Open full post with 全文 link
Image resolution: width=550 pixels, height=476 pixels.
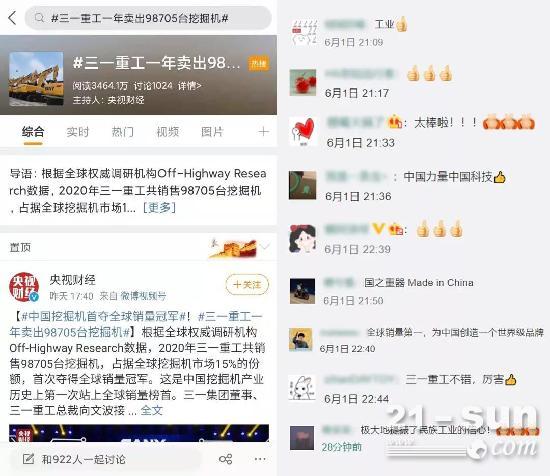[x=152, y=410]
